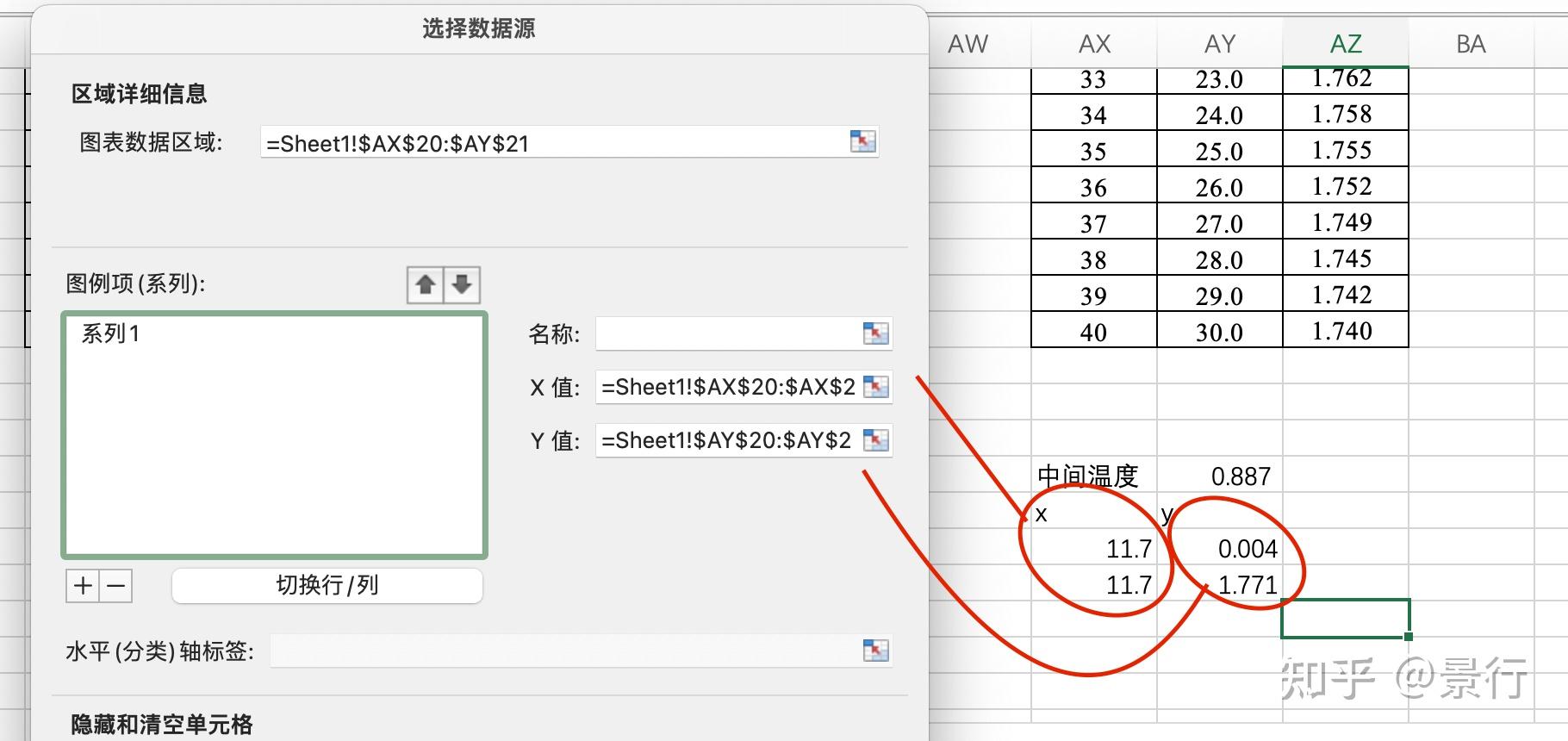Click cell containing 1.752
Viewport: 1568px width, 741px height.
(x=1346, y=185)
